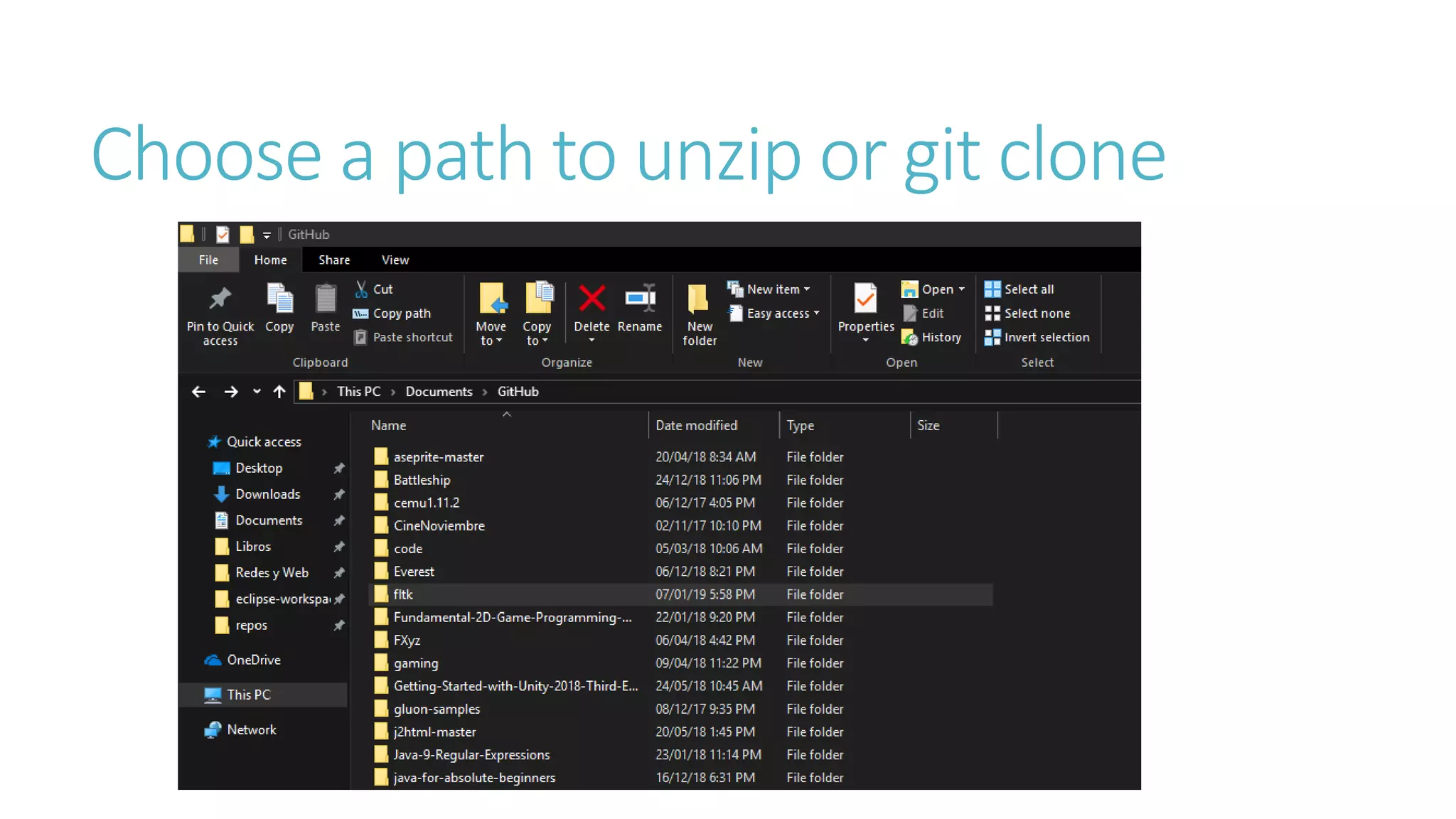Open the File tab
The width and height of the screenshot is (1456, 819).
(x=208, y=259)
